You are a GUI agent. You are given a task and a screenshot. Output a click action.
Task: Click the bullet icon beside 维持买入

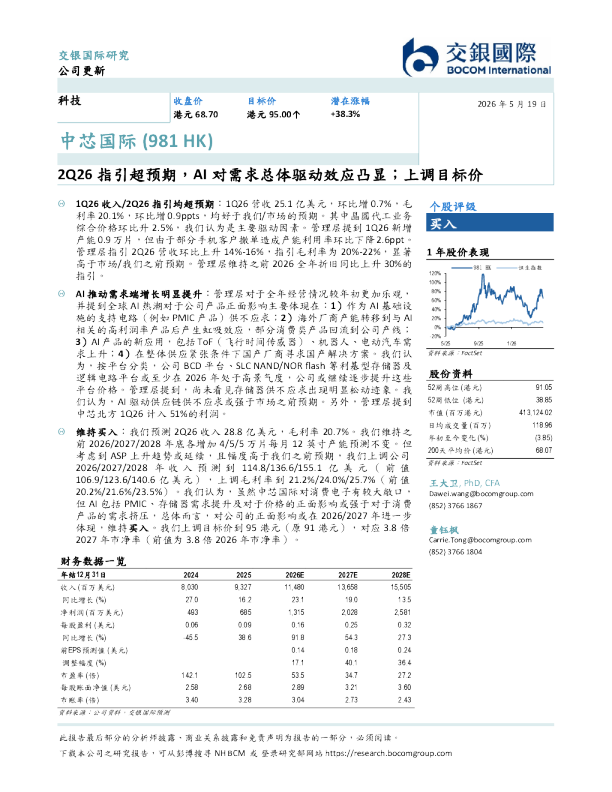pyautogui.click(x=62, y=431)
